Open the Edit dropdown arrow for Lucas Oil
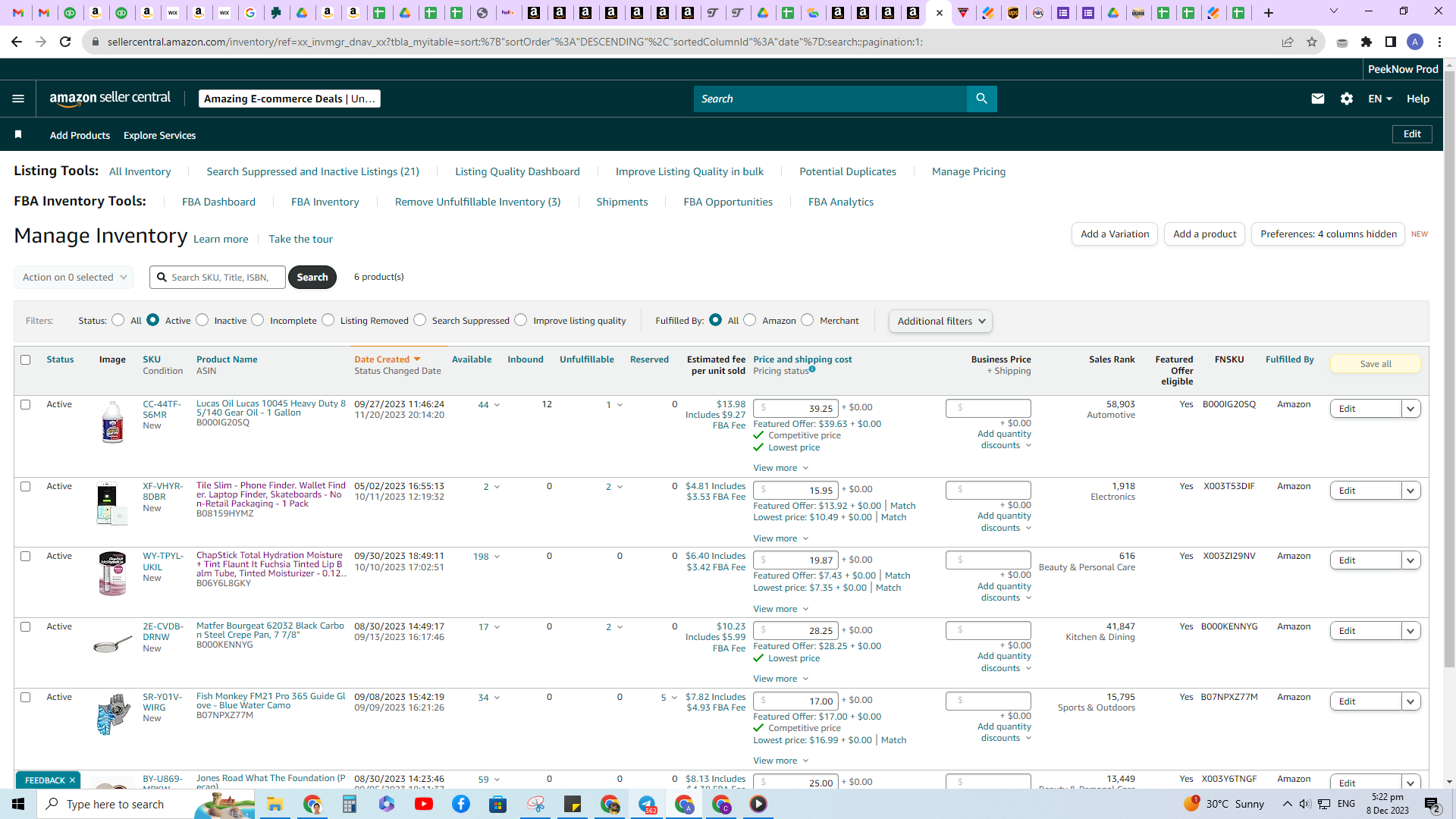Viewport: 1456px width, 819px height. (1410, 409)
